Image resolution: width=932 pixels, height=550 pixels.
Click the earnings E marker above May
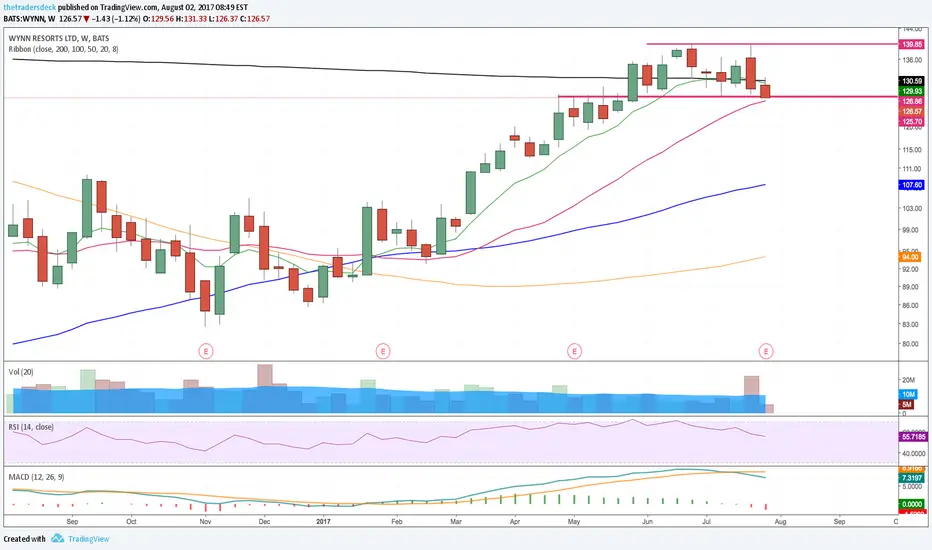[574, 351]
